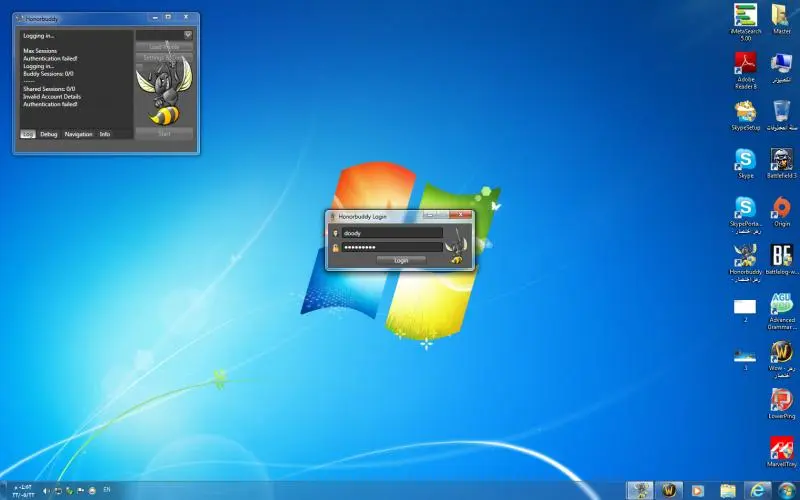Viewport: 800px width, 500px height.
Task: Click the EN language indicator
Action: [107, 489]
